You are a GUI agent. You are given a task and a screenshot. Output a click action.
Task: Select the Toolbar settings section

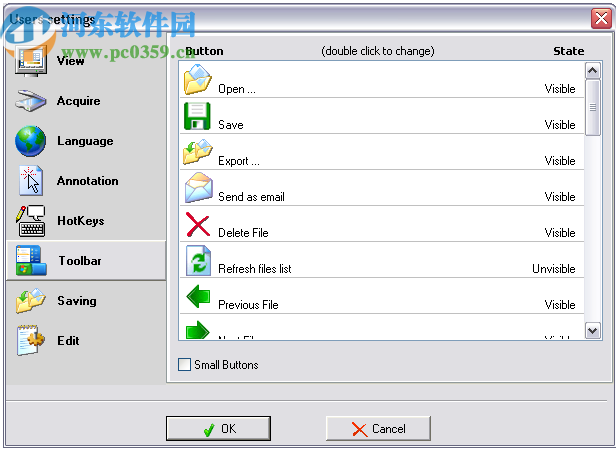[x=86, y=261]
